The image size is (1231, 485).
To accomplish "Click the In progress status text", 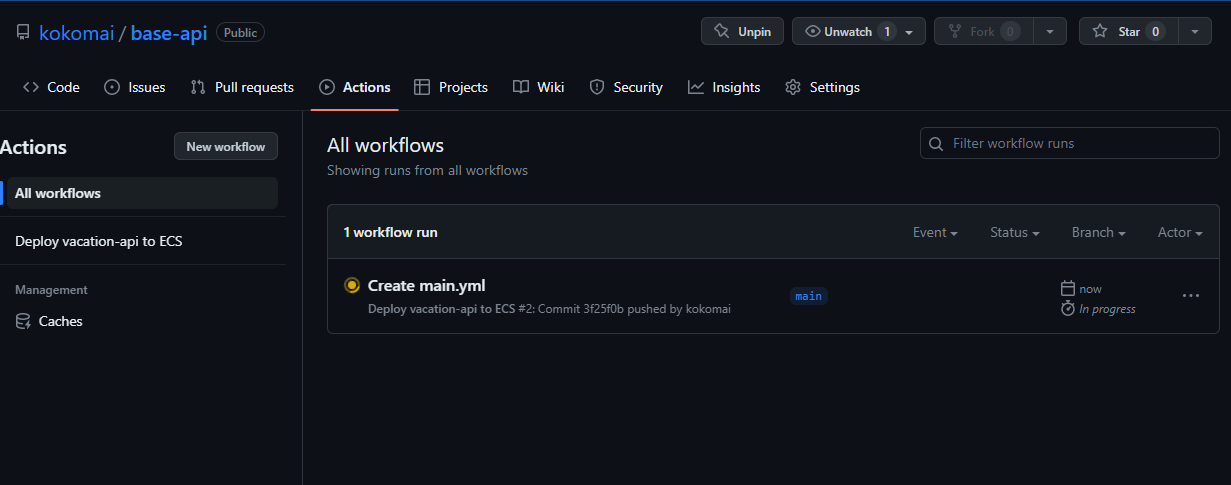I will 1107,309.
